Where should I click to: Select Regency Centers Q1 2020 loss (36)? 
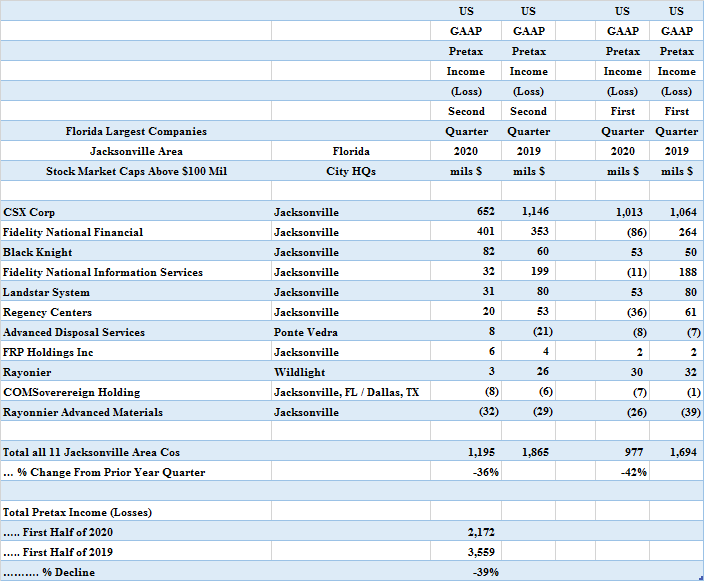[x=637, y=312]
